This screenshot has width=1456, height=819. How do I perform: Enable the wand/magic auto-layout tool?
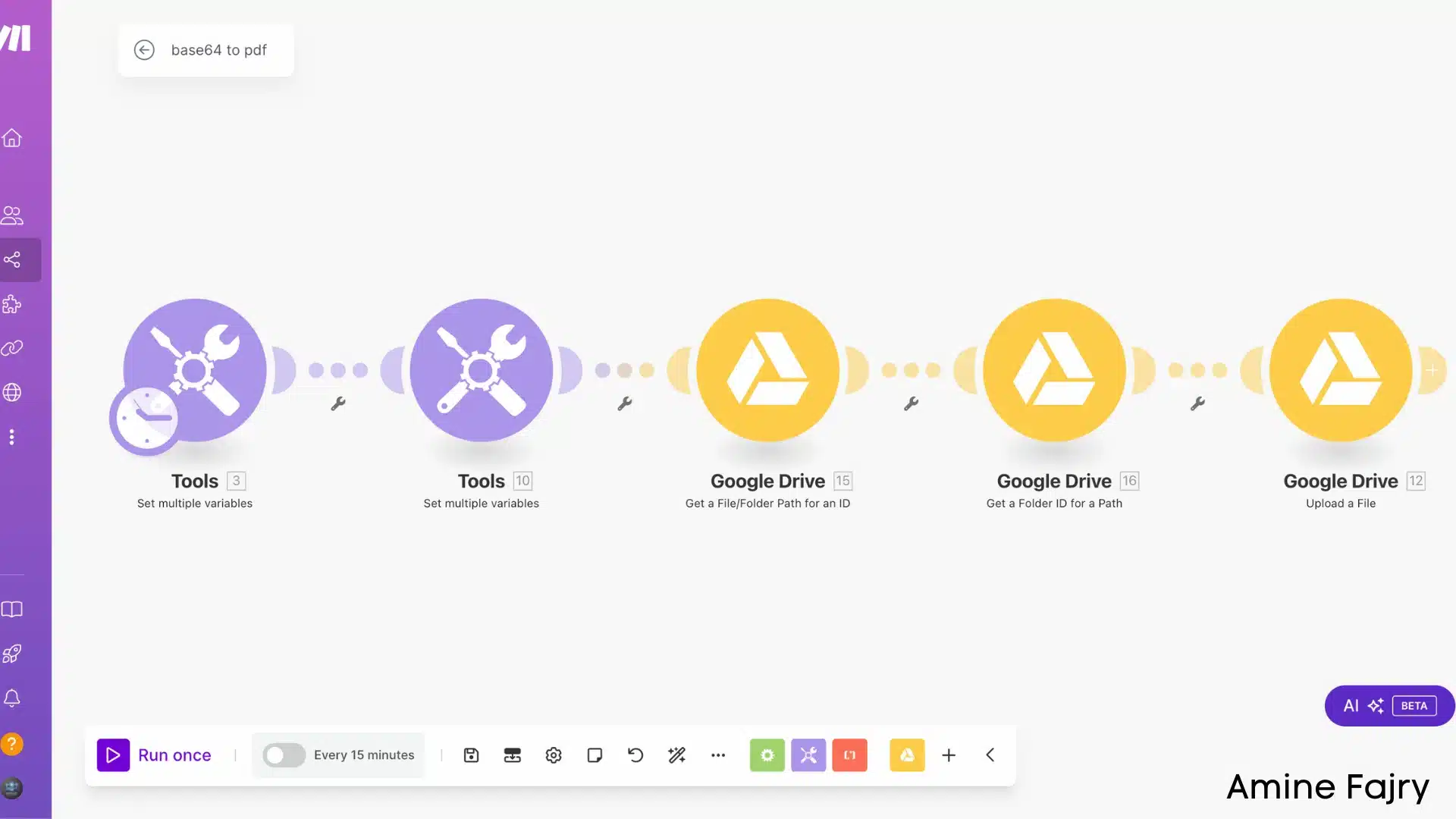(x=678, y=755)
